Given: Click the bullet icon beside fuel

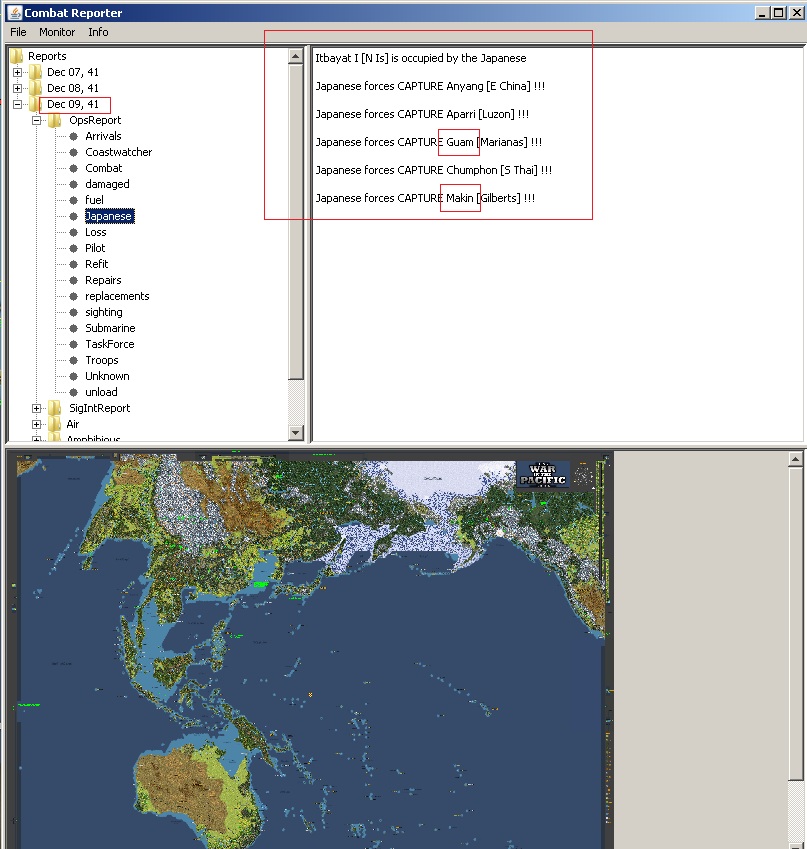Looking at the screenshot, I should tap(74, 200).
